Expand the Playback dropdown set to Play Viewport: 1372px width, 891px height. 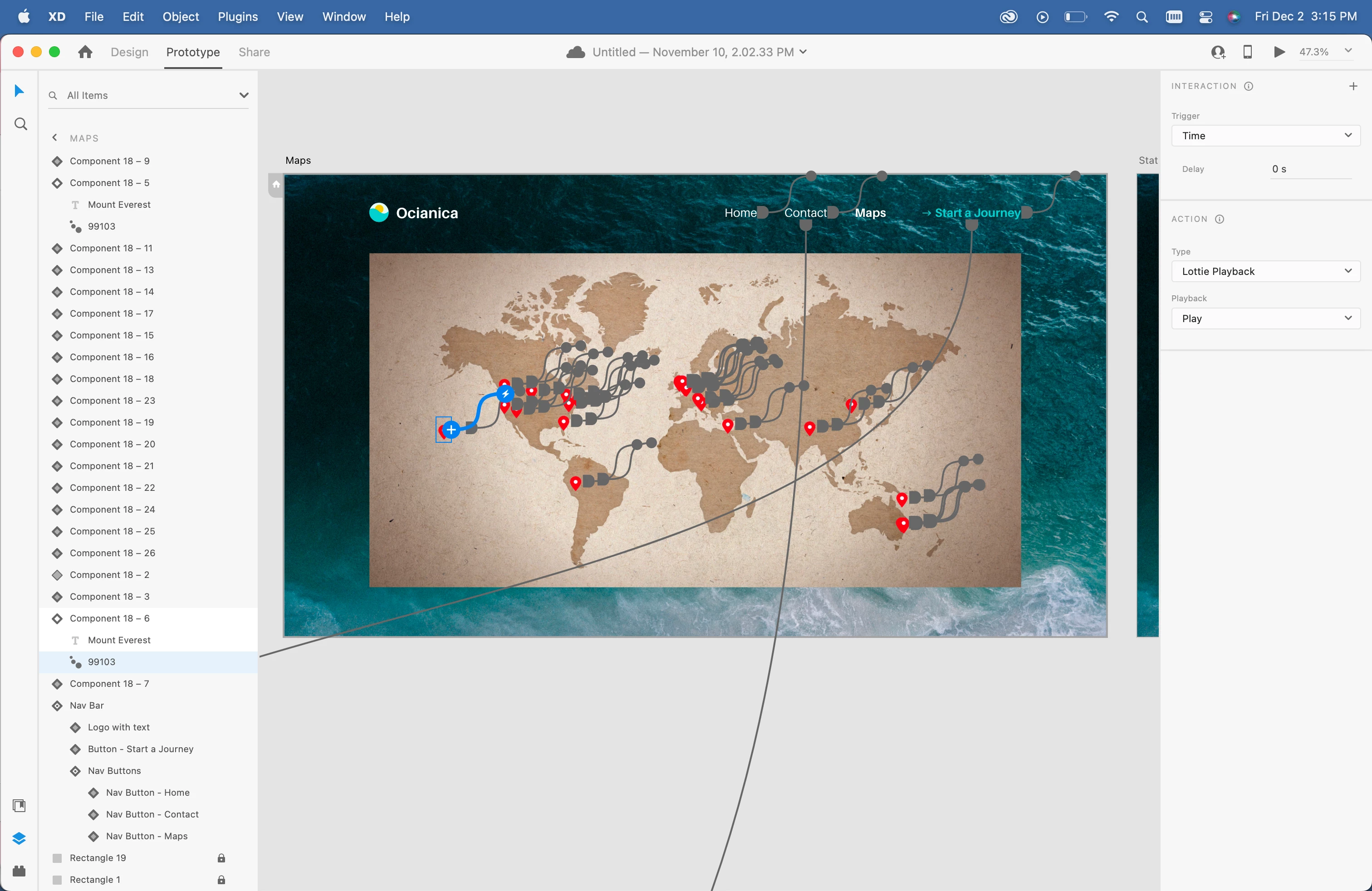point(1265,318)
